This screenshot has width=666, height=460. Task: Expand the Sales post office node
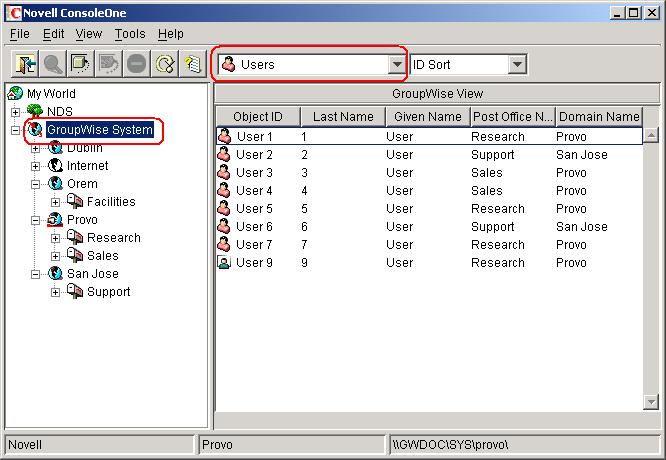[x=56, y=256]
